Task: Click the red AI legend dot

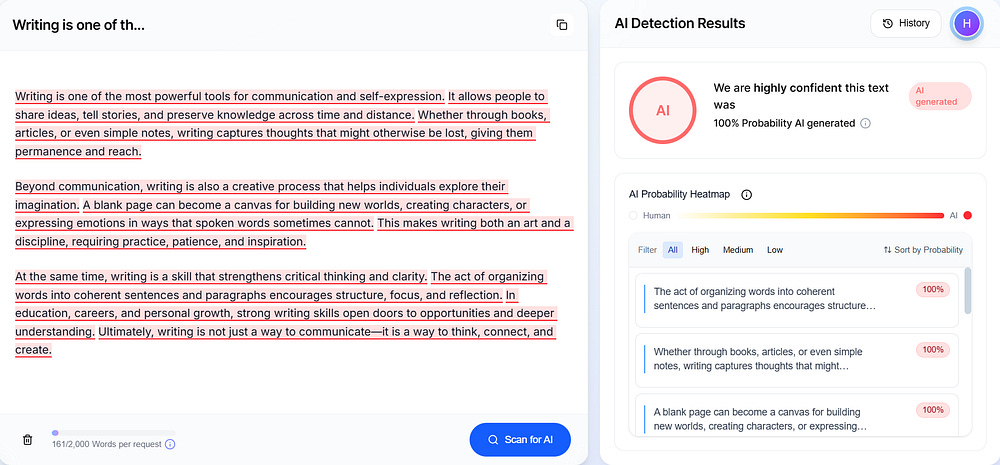Action: [x=967, y=216]
